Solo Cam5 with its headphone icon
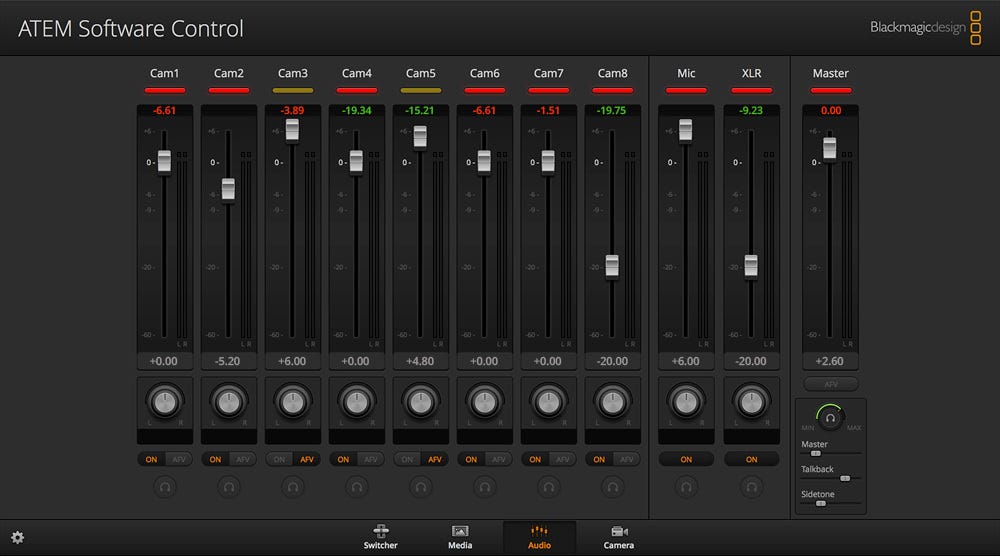Image resolution: width=1000 pixels, height=556 pixels. [x=421, y=487]
